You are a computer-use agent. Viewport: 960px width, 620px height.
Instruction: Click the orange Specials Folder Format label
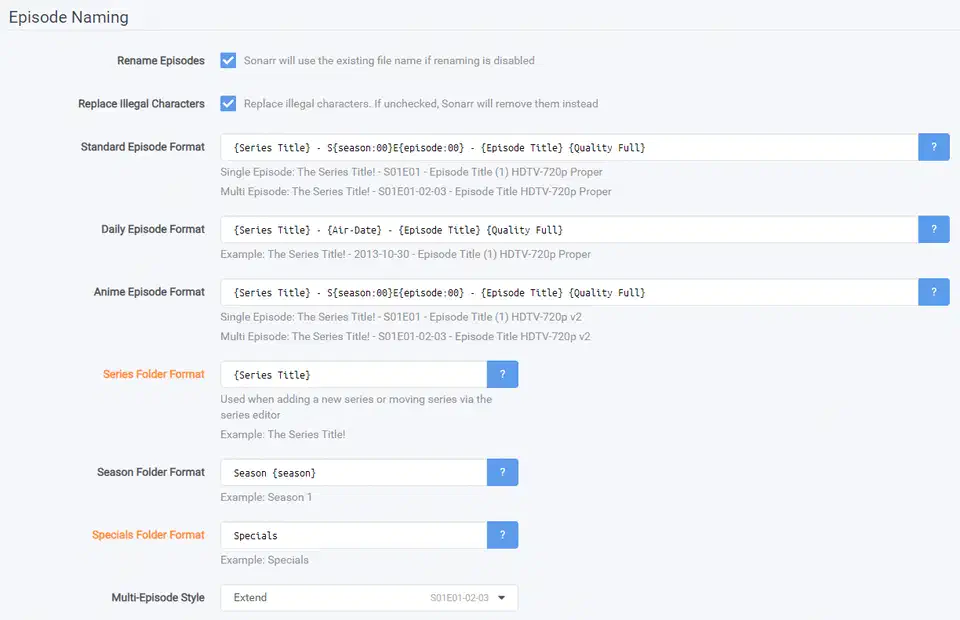pos(148,535)
